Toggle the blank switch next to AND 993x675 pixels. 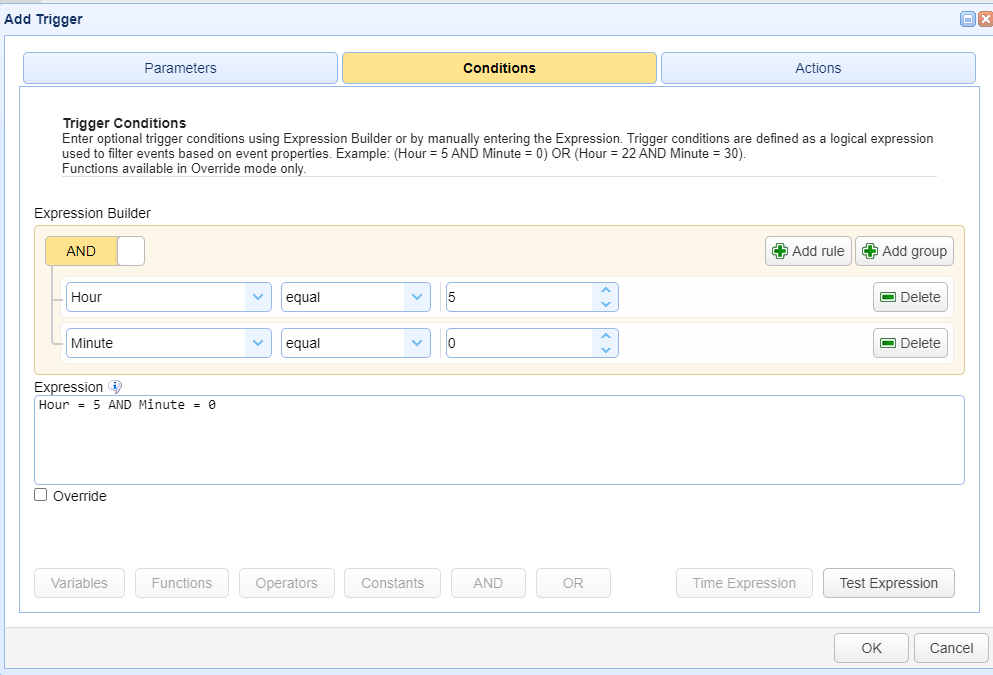[x=131, y=251]
